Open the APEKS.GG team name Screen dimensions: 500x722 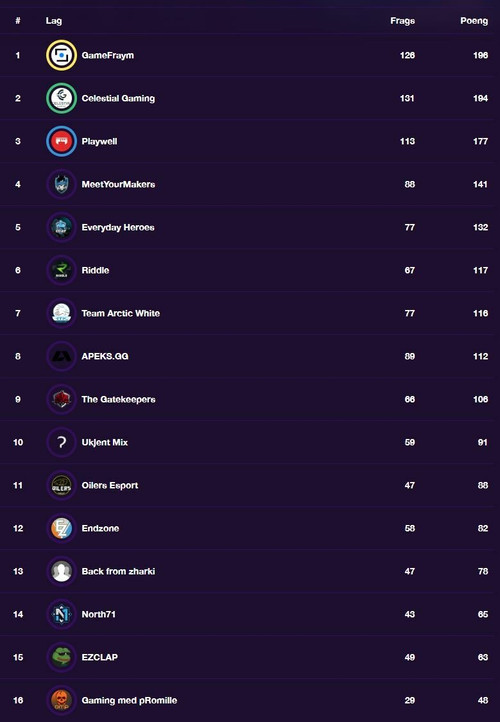(105, 356)
